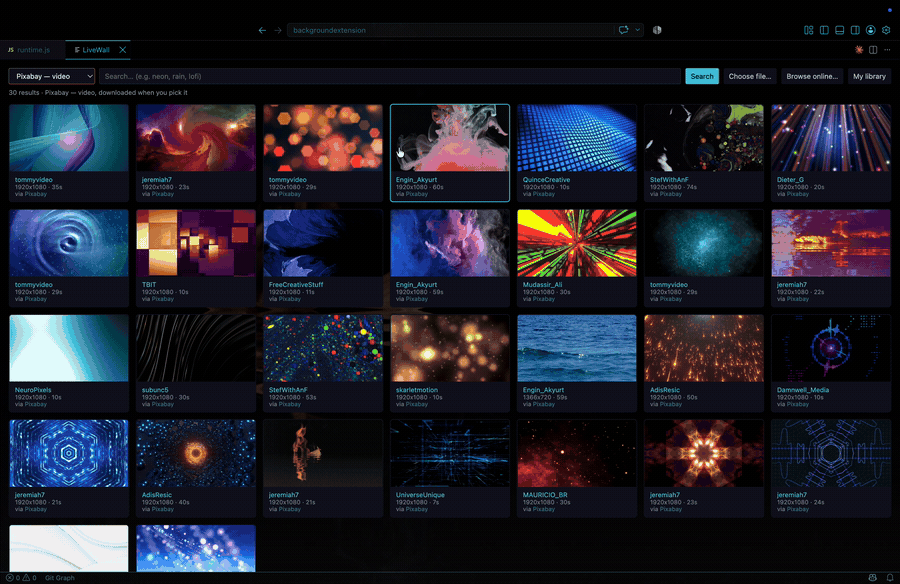Toggle the secondary sidebar layout icon
Viewport: 900px width, 584px height.
pyautogui.click(x=855, y=30)
